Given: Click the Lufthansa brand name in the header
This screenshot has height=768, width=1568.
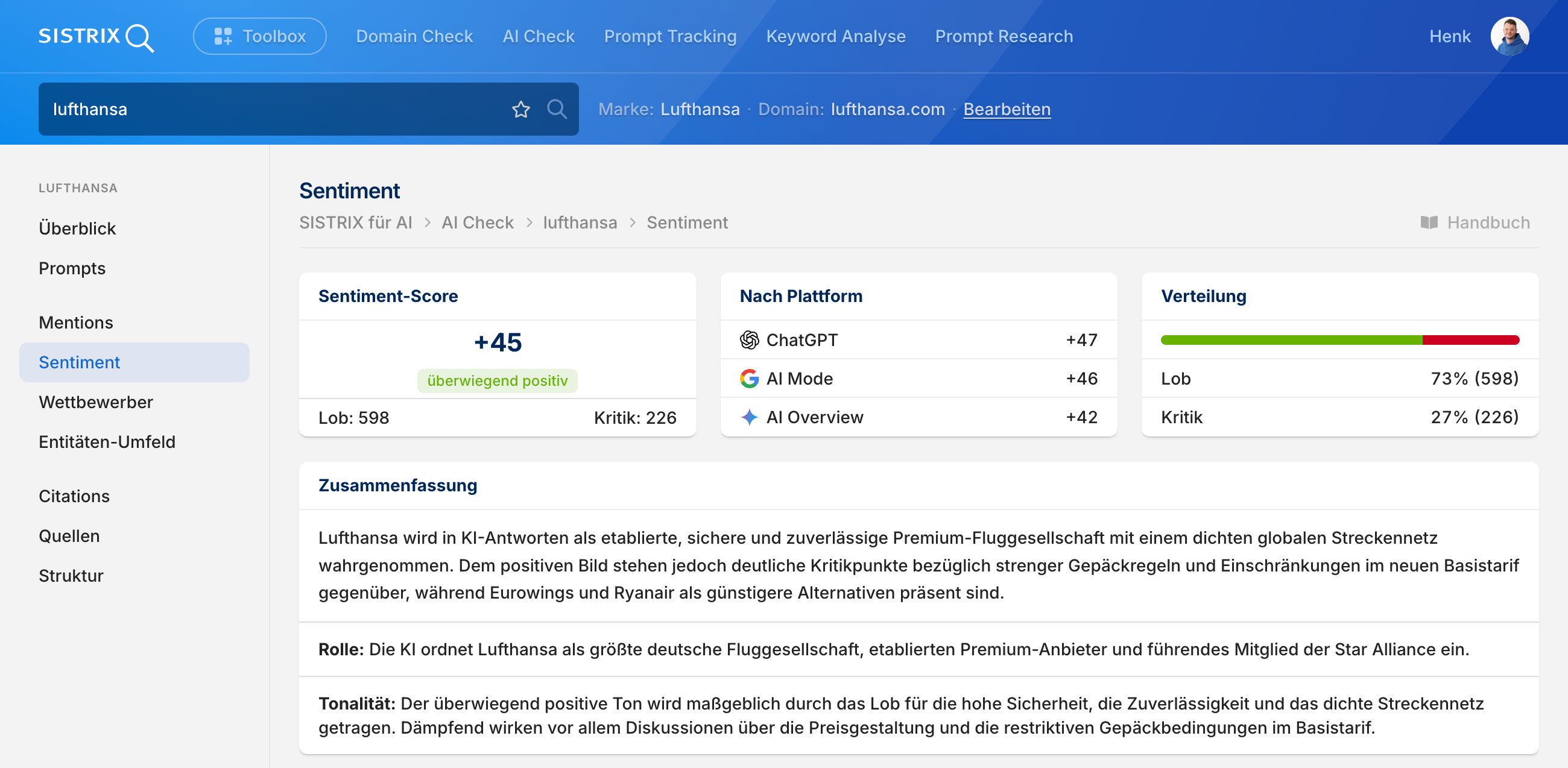Looking at the screenshot, I should [x=700, y=110].
